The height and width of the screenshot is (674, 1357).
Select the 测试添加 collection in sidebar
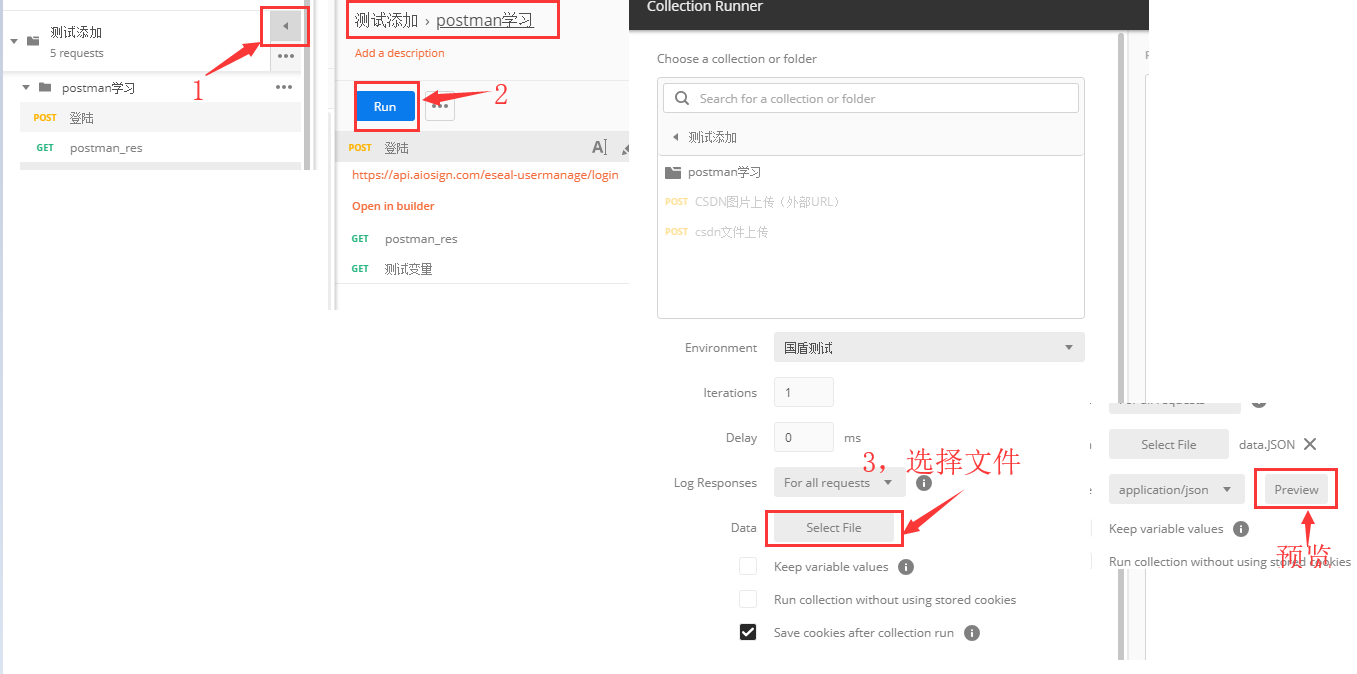tap(75, 31)
